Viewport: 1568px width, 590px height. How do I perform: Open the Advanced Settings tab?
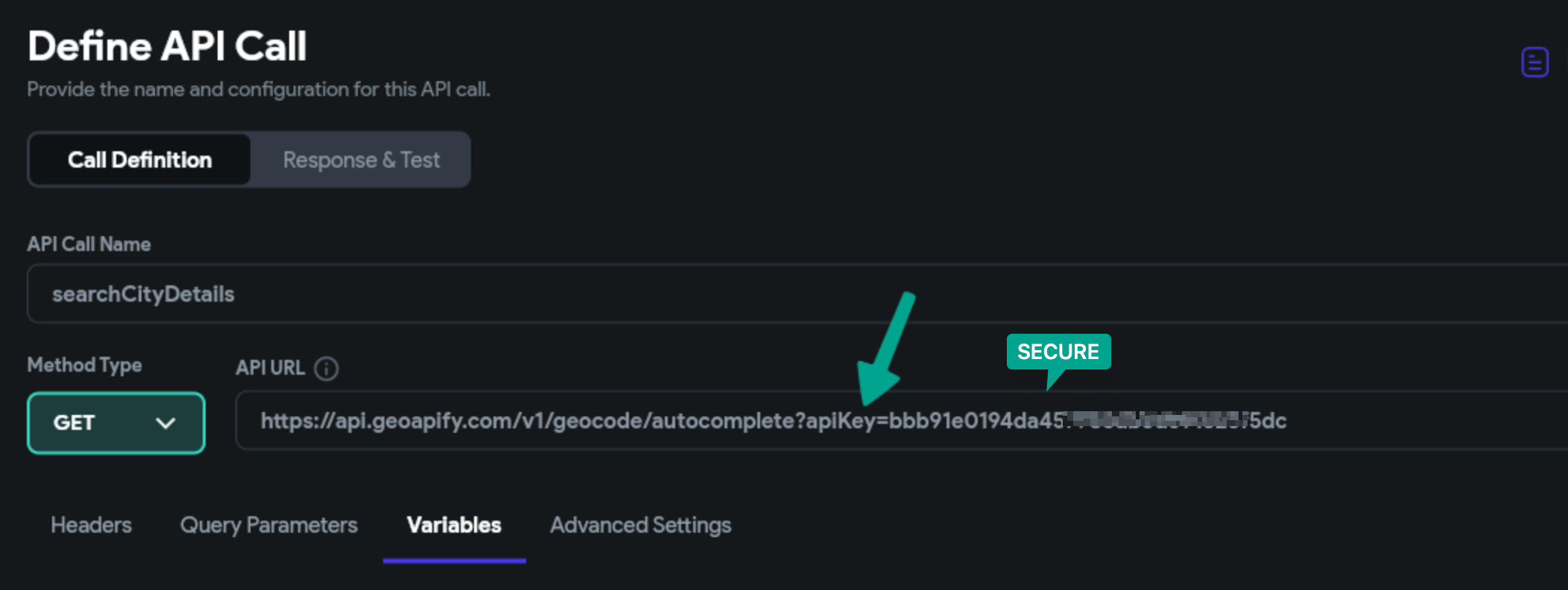(x=641, y=525)
